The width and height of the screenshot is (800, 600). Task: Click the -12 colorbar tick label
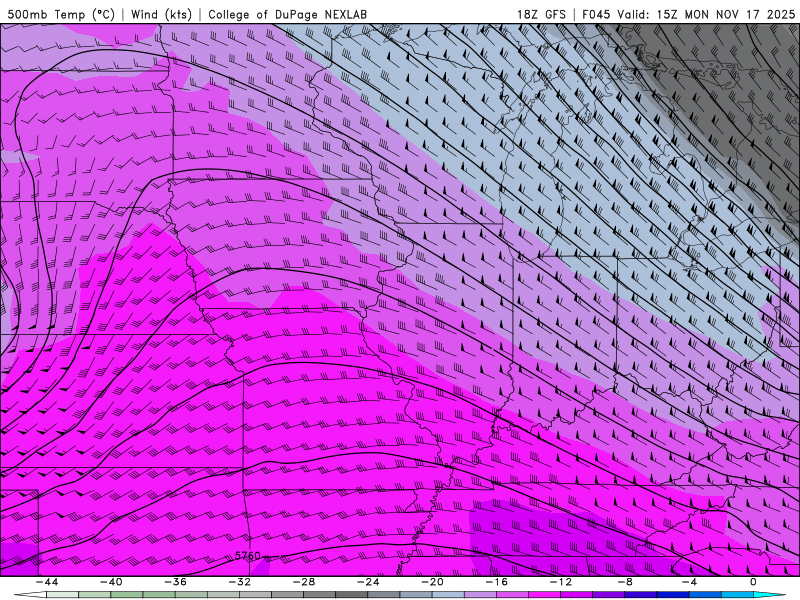point(561,582)
